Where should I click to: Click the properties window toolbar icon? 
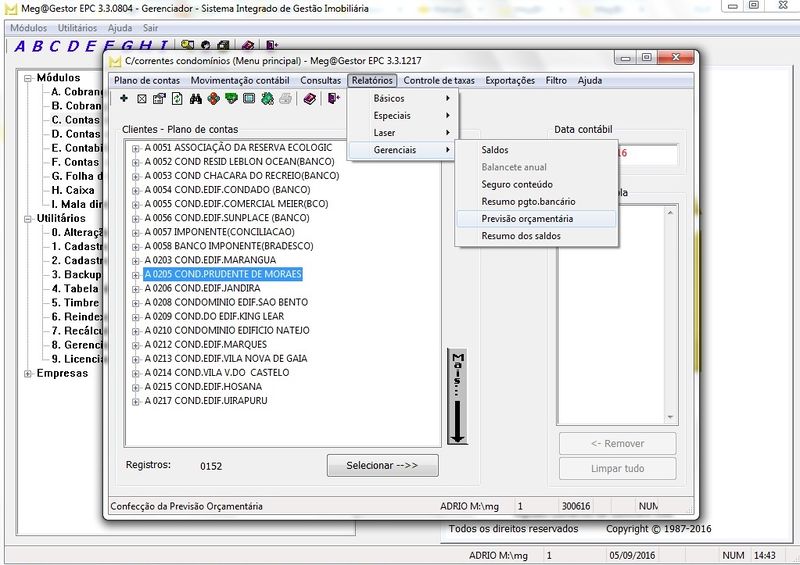[159, 99]
